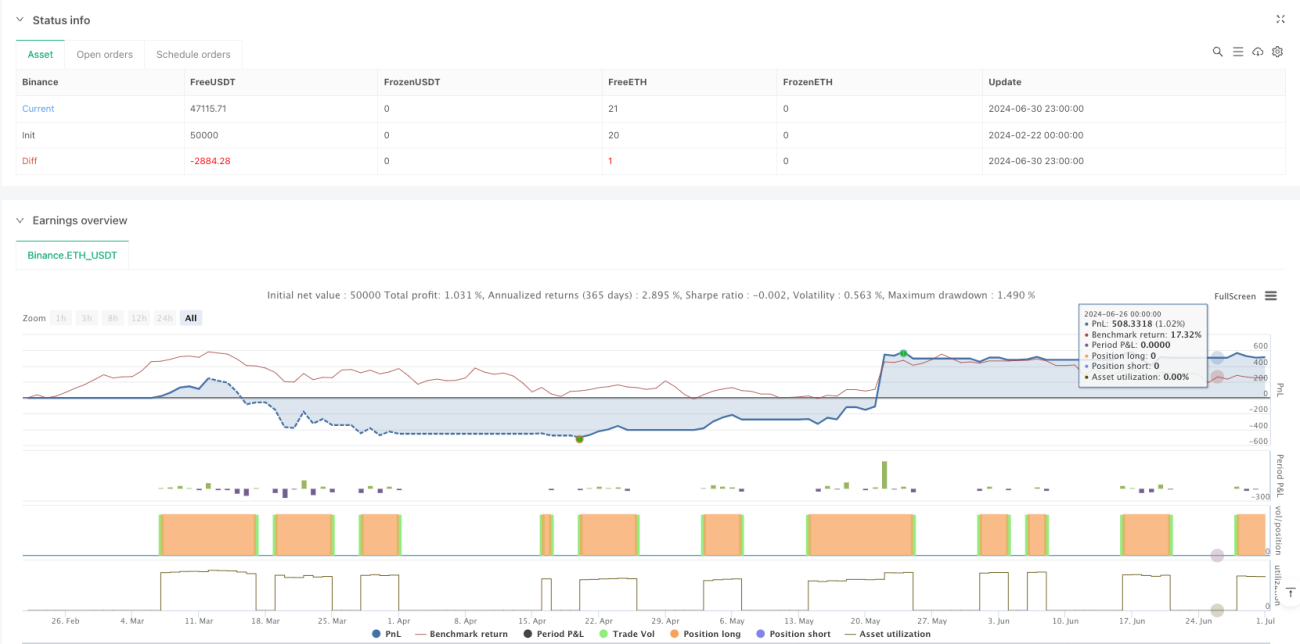Viewport: 1300px width, 644px height.
Task: Click the cloud download icon
Action: coord(1257,51)
